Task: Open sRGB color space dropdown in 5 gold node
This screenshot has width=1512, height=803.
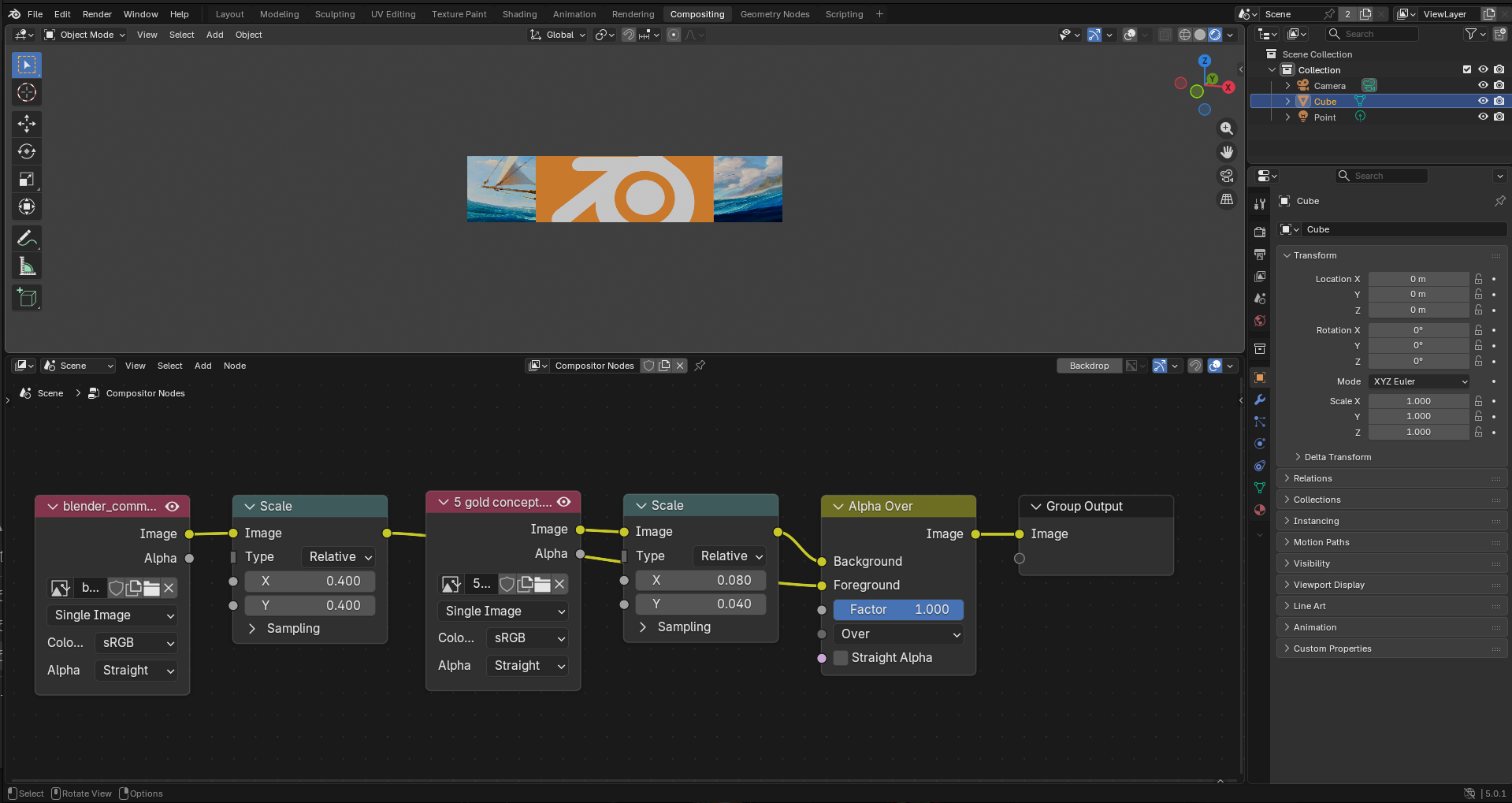Action: [x=528, y=638]
